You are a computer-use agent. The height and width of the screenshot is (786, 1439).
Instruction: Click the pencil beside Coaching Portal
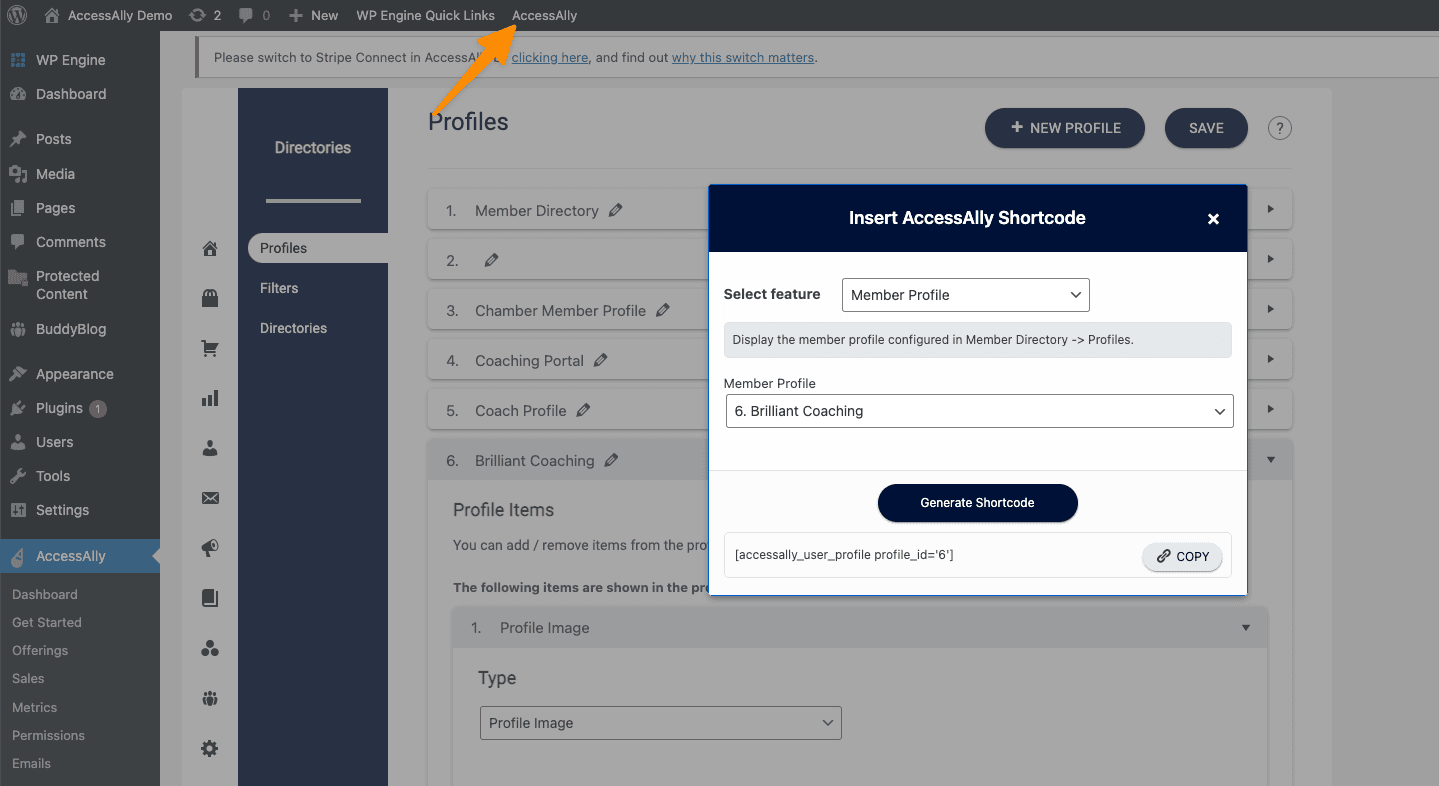[601, 360]
